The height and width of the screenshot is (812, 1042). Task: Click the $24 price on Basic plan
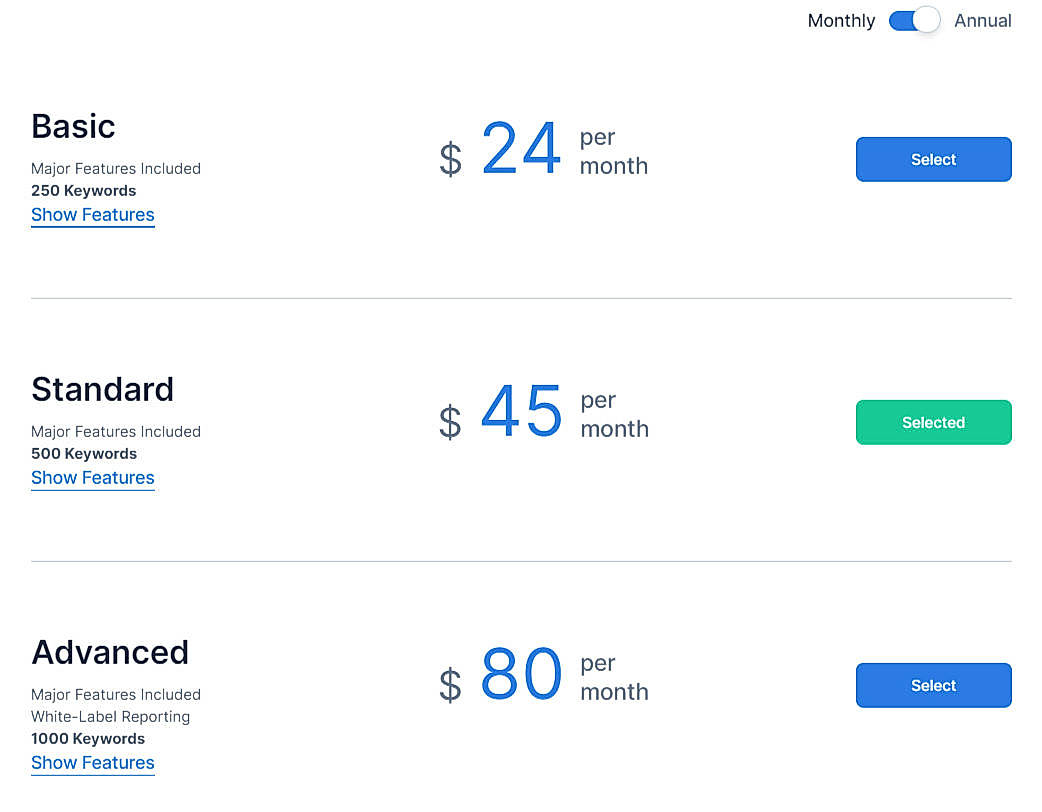tap(520, 148)
